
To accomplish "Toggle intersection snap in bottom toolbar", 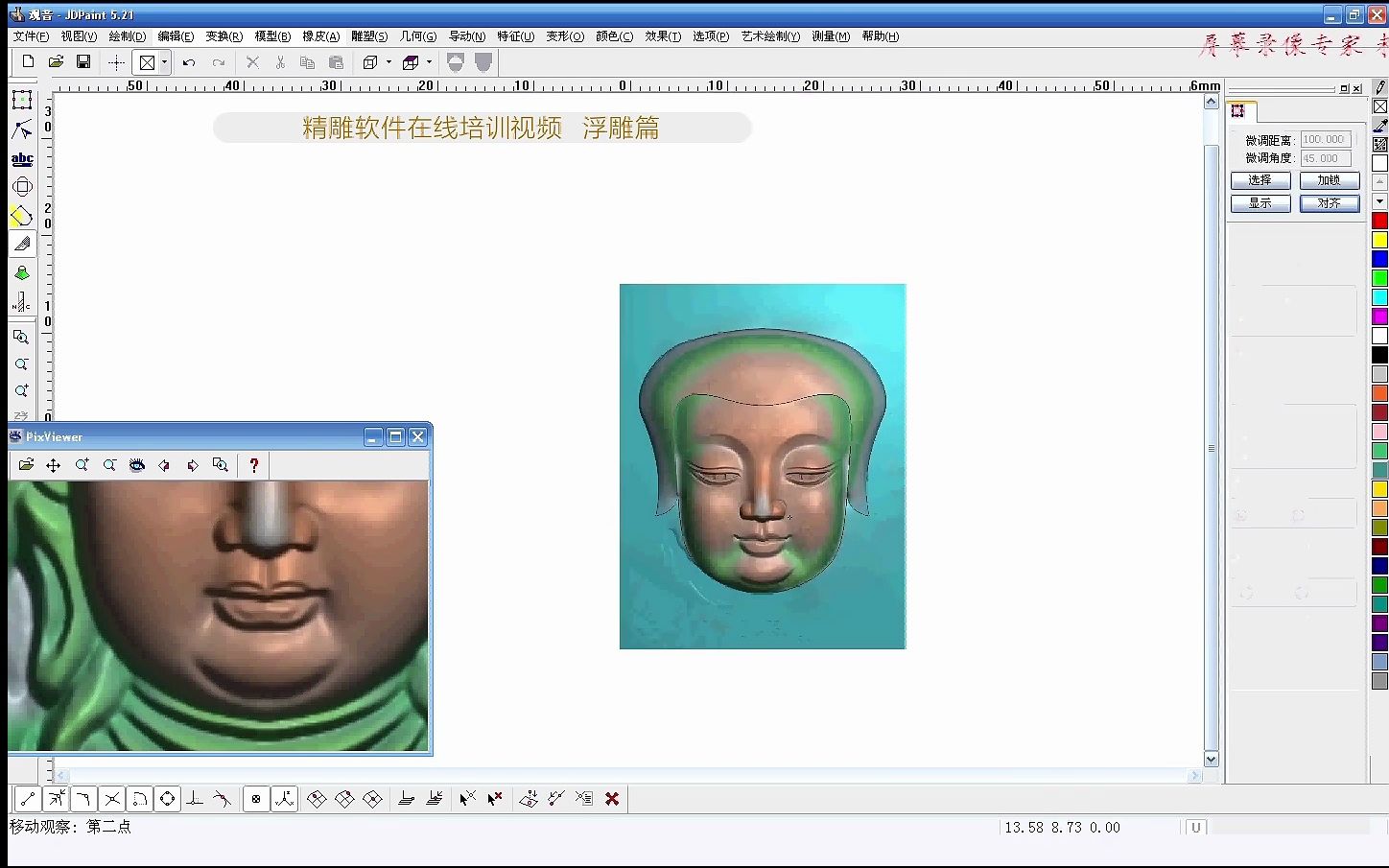I will [111, 798].
